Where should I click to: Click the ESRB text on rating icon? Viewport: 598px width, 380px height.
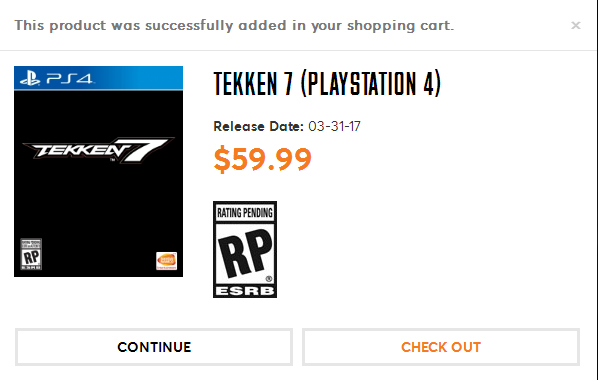[x=245, y=291]
